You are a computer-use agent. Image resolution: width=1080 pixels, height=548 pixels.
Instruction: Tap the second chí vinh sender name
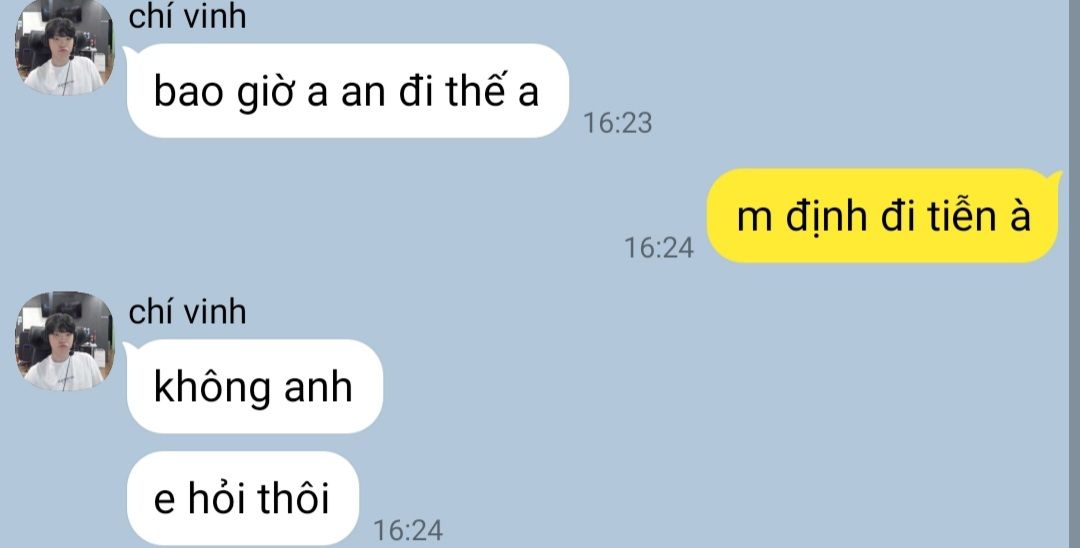pyautogui.click(x=187, y=312)
